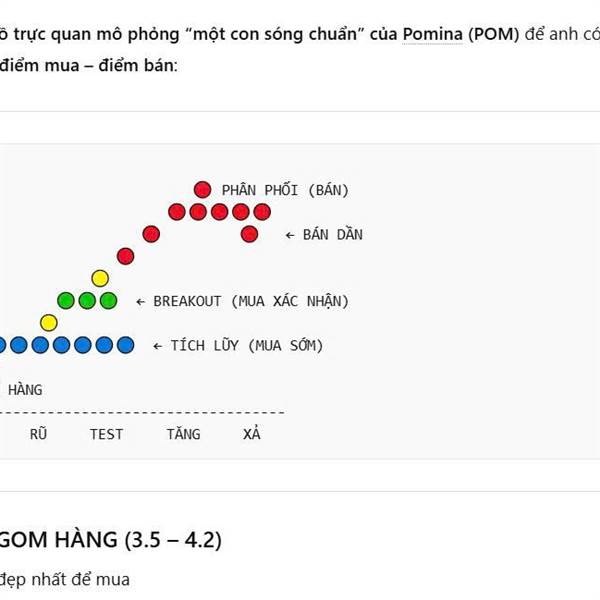Click the TEST phase label

click(106, 434)
